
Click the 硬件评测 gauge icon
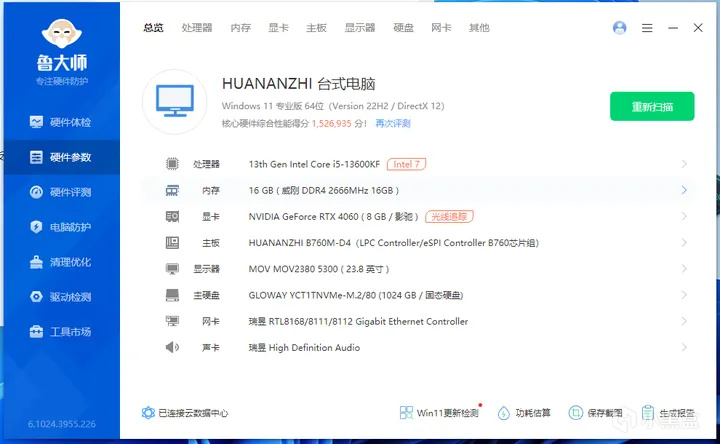pyautogui.click(x=36, y=192)
